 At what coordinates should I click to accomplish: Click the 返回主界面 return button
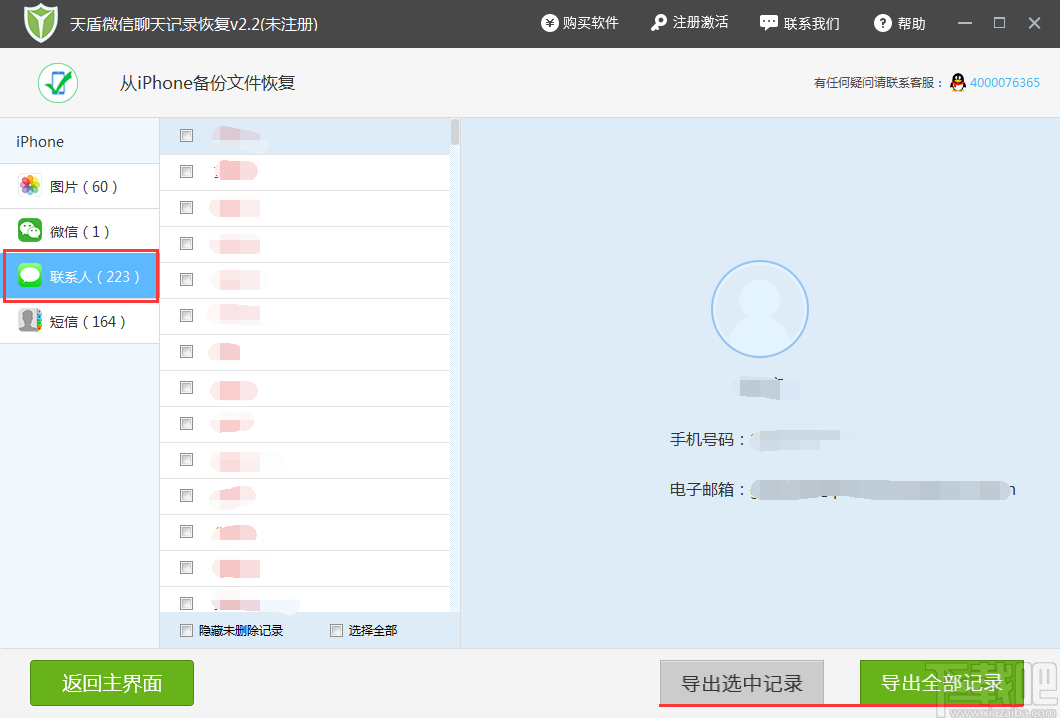[111, 683]
